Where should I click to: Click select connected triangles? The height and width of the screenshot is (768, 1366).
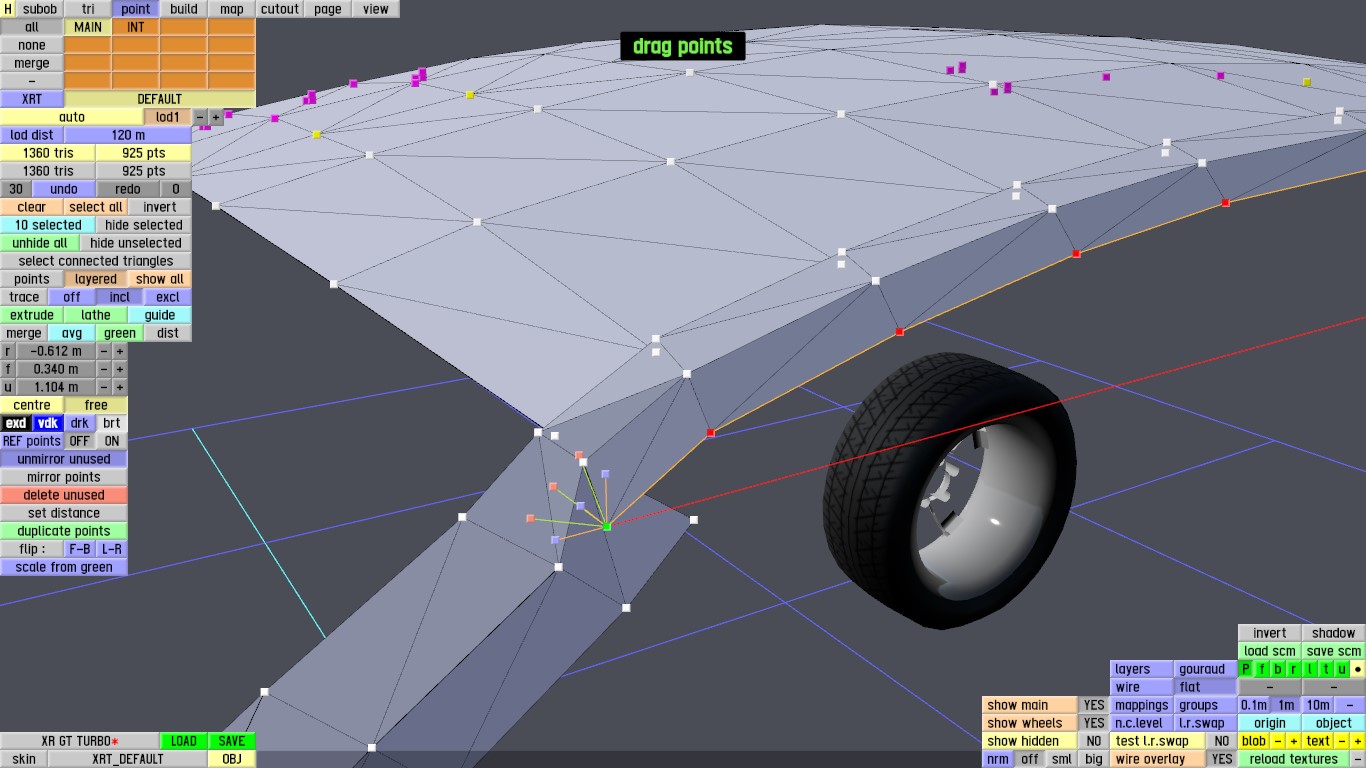click(96, 261)
